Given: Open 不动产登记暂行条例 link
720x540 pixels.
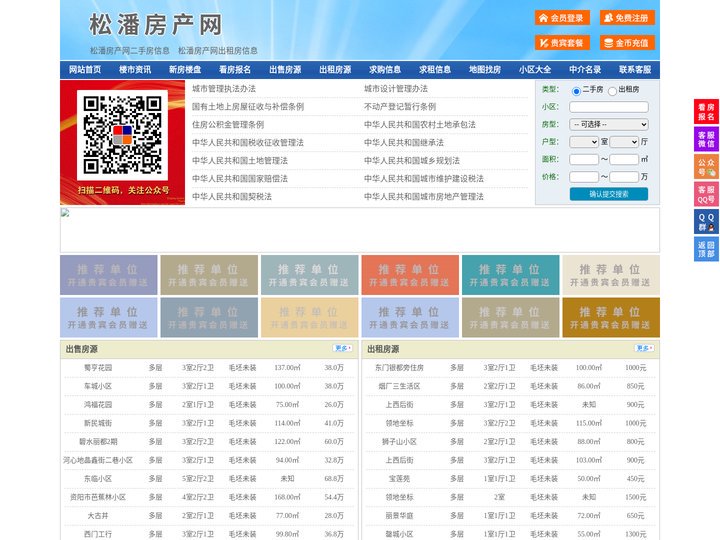Looking at the screenshot, I should tap(400, 107).
